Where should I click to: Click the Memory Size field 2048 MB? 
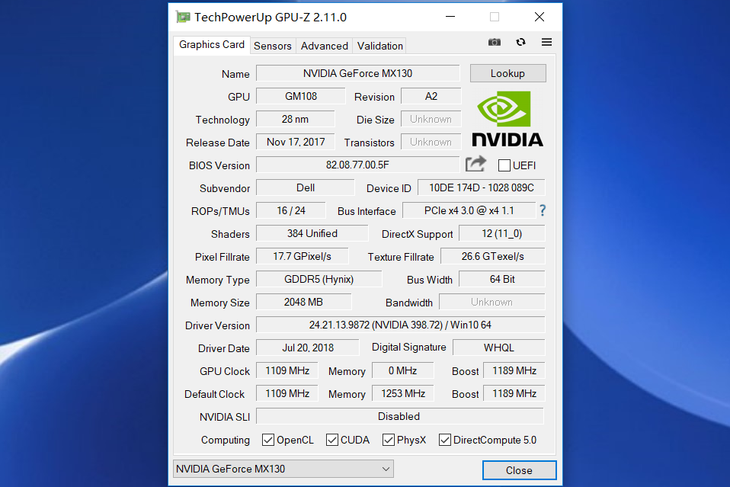coord(304,302)
